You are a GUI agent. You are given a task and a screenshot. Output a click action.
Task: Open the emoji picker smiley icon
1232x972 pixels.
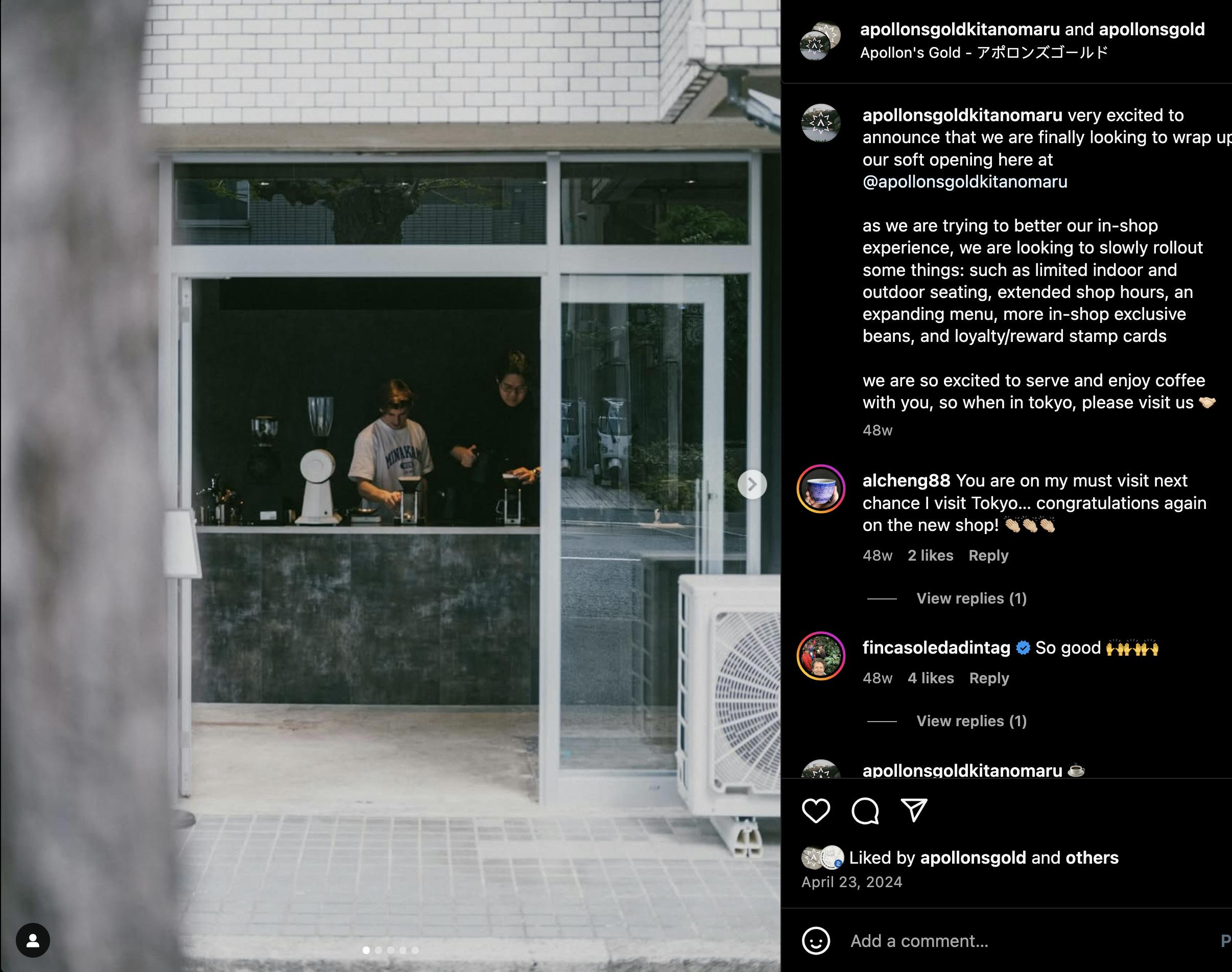(x=816, y=941)
